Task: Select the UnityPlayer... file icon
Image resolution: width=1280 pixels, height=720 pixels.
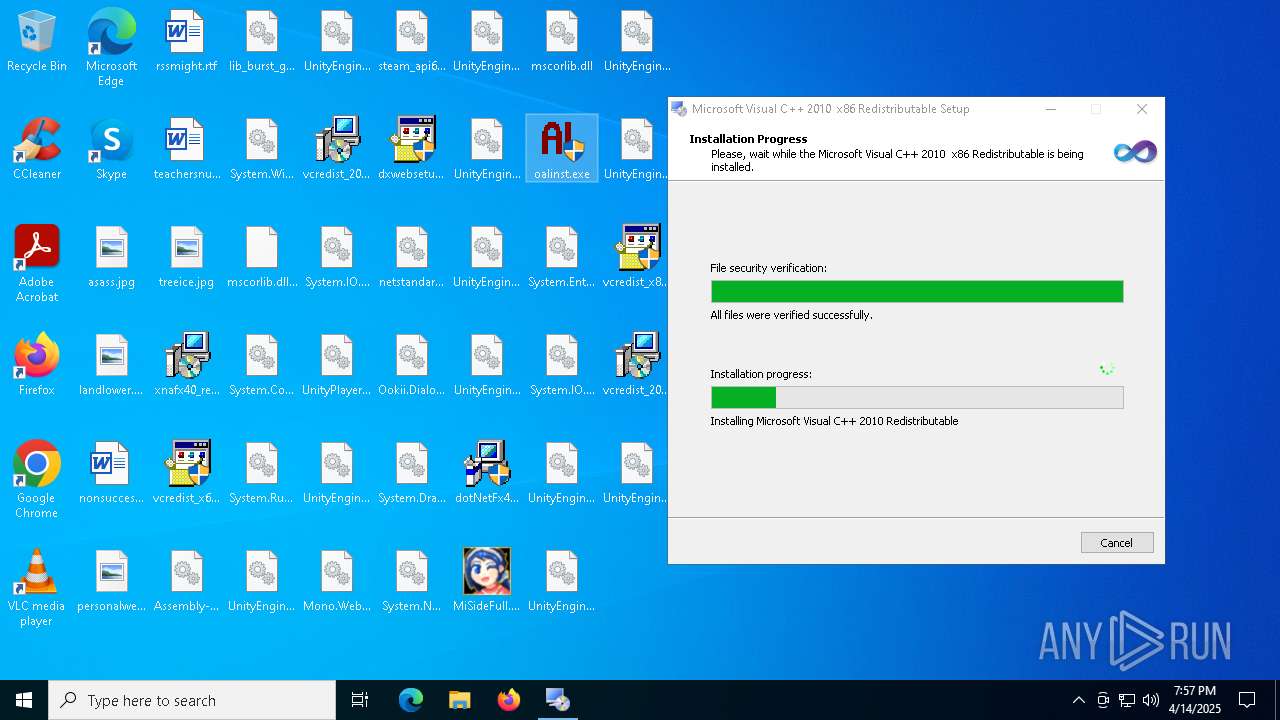Action: point(337,366)
